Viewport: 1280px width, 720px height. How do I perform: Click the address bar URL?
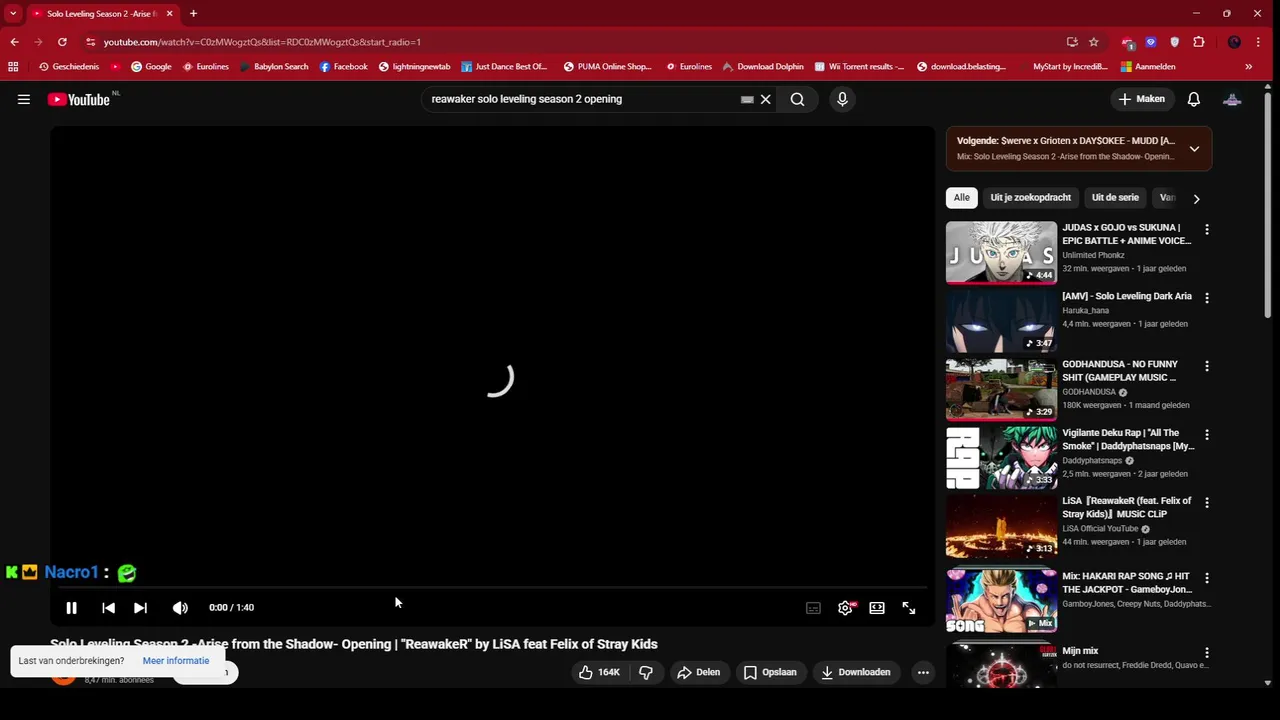[x=262, y=42]
